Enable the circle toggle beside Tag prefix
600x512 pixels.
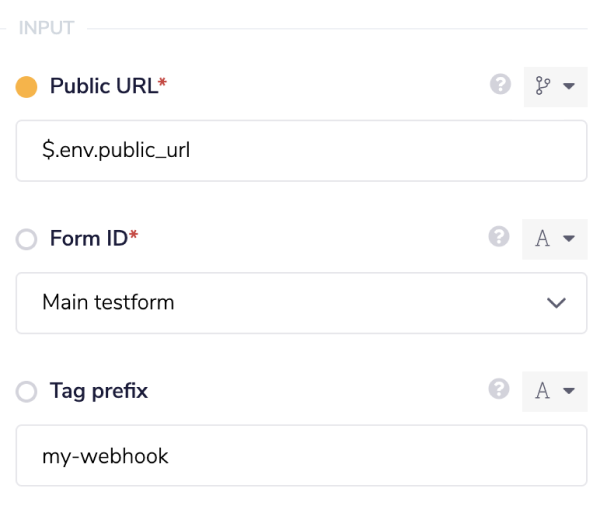27,392
